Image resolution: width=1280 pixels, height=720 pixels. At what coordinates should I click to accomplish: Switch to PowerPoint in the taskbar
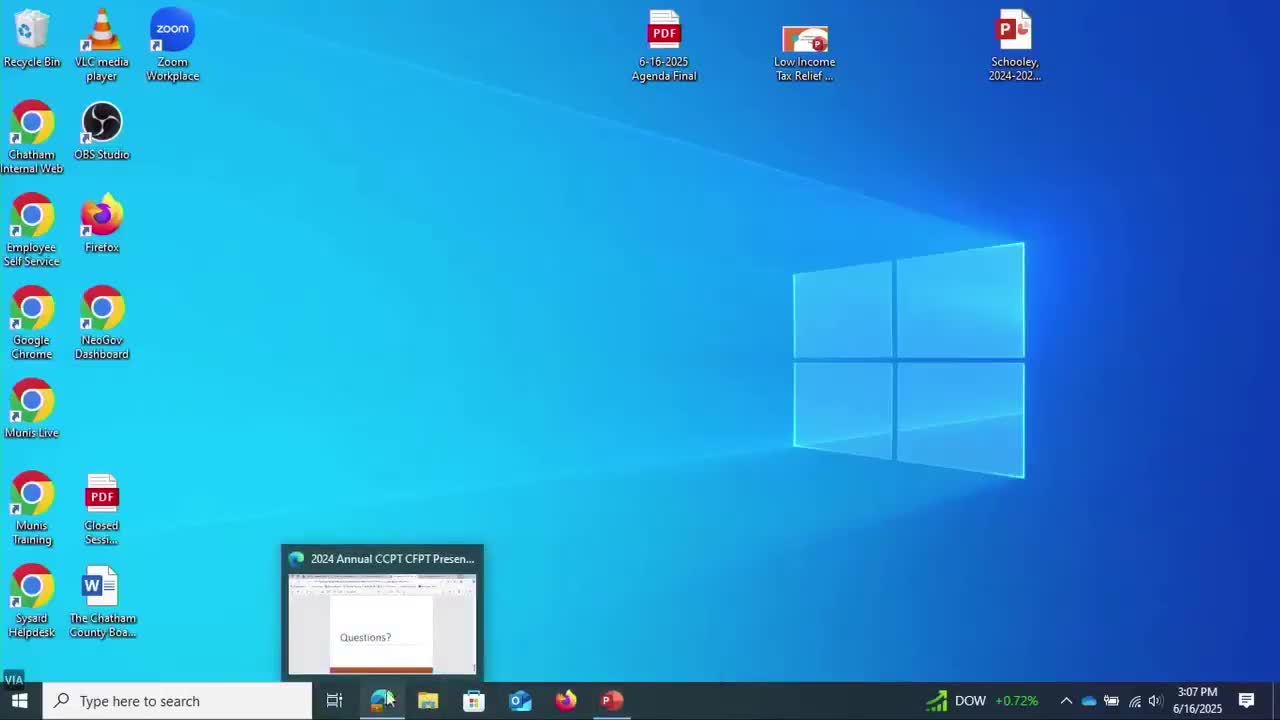612,701
